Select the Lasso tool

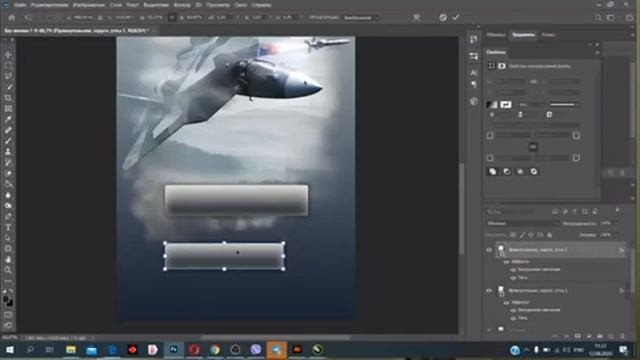pyautogui.click(x=8, y=76)
